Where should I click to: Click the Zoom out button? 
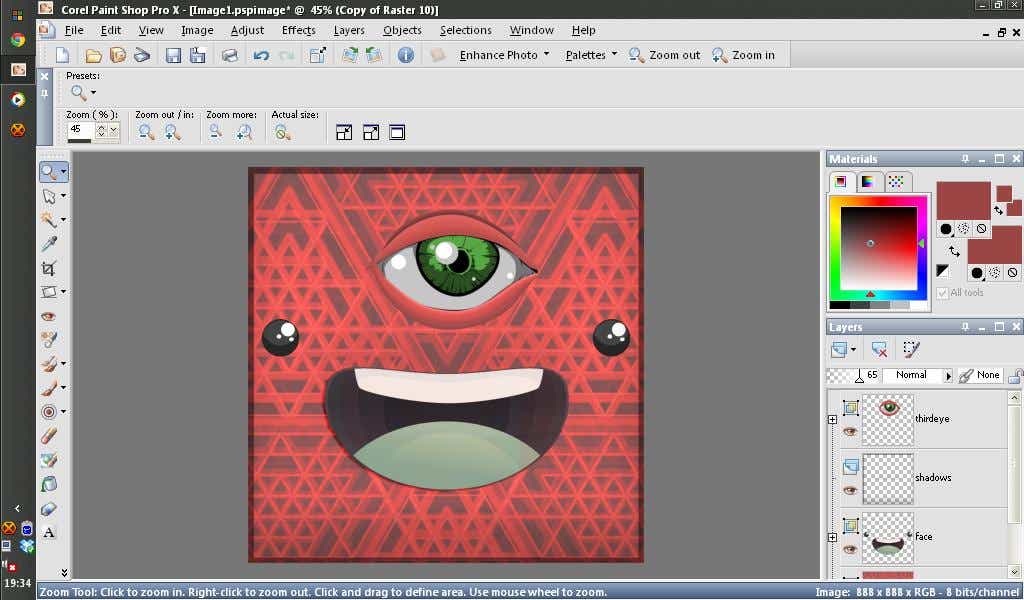coord(664,55)
